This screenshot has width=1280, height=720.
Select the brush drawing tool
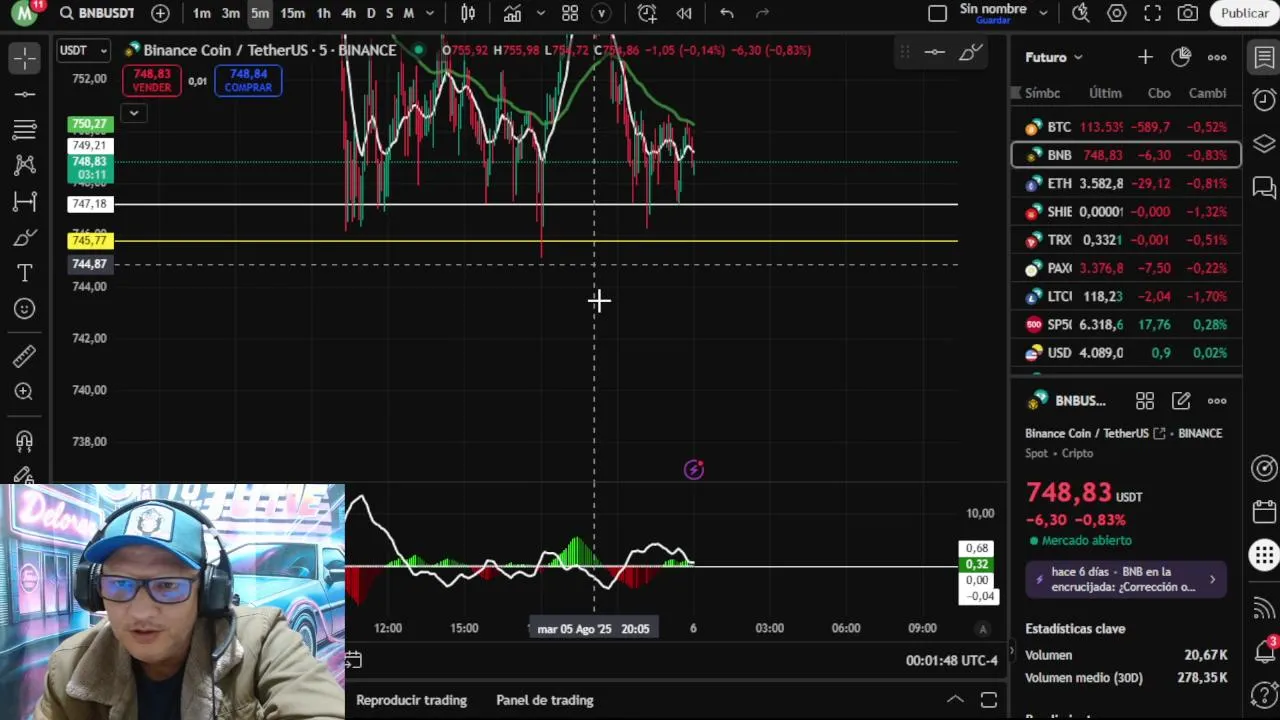tap(25, 237)
